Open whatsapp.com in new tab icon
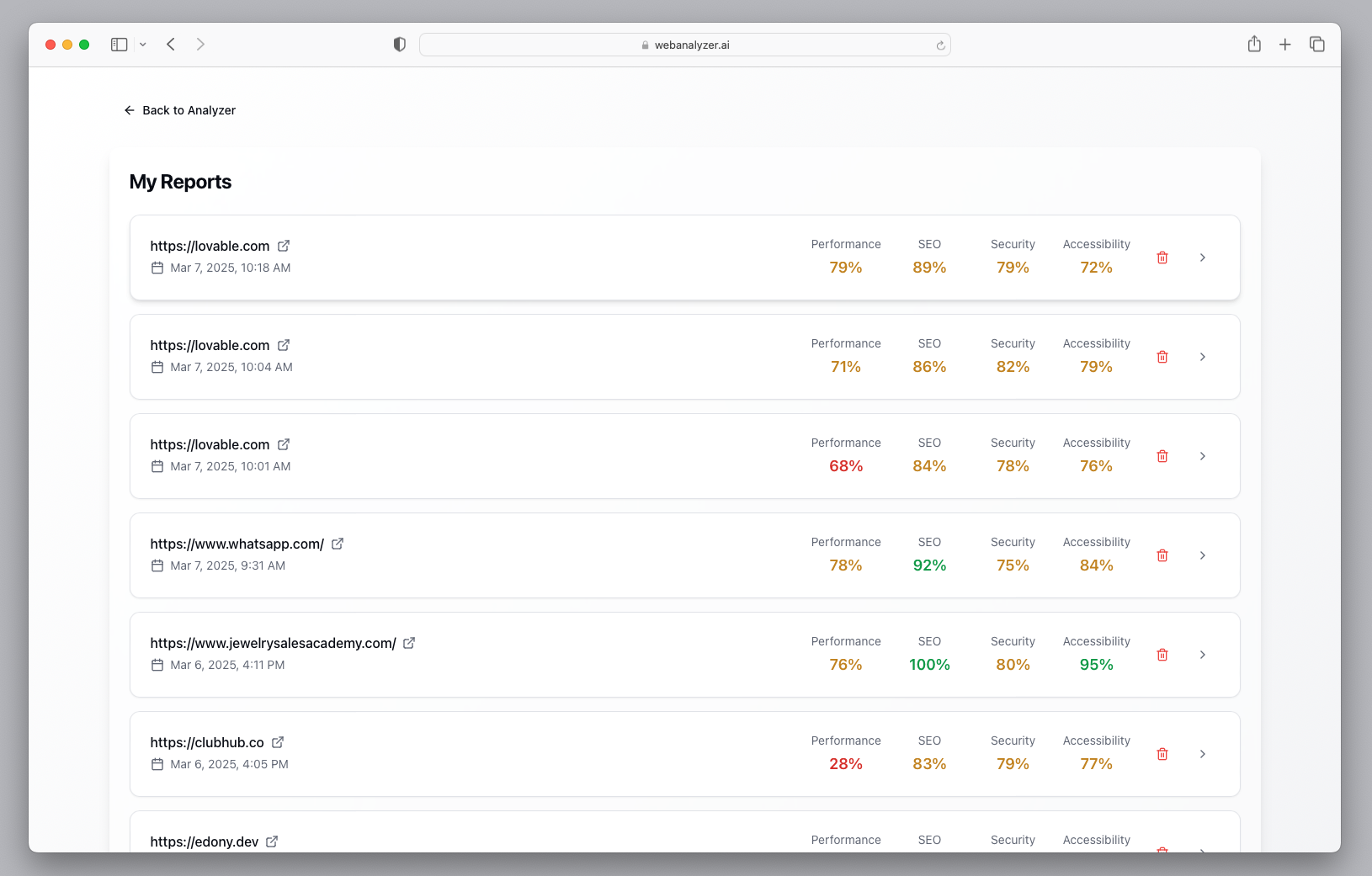Image resolution: width=1372 pixels, height=876 pixels. click(338, 544)
